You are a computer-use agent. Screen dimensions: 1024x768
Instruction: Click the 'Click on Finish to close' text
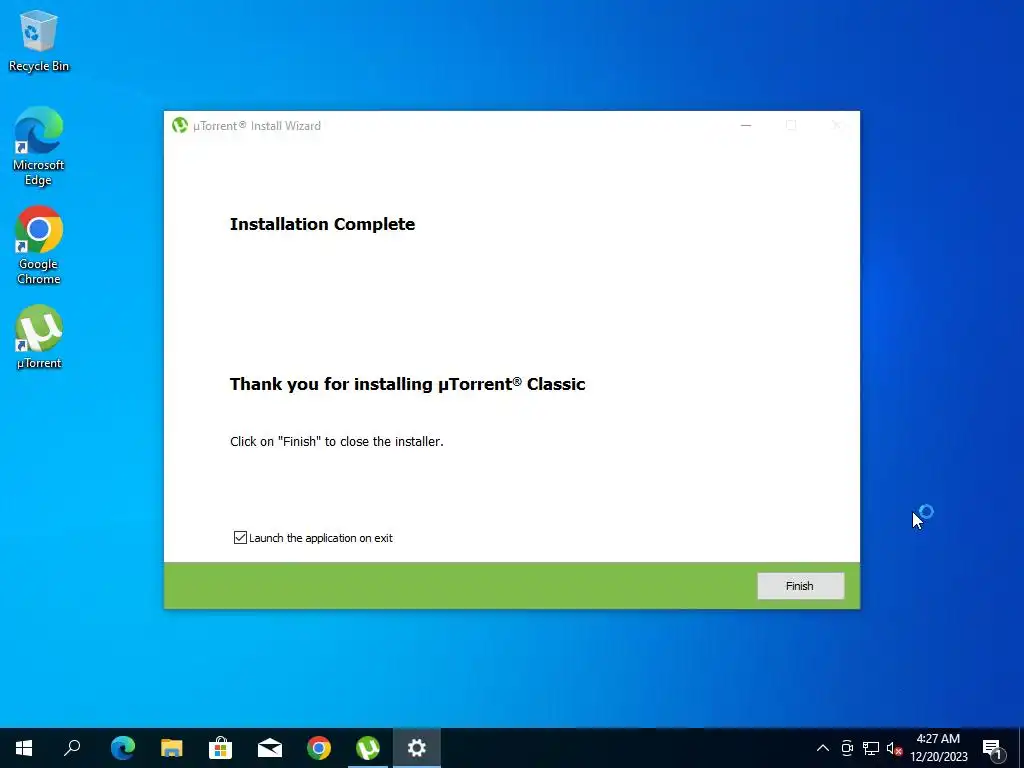[x=337, y=441]
